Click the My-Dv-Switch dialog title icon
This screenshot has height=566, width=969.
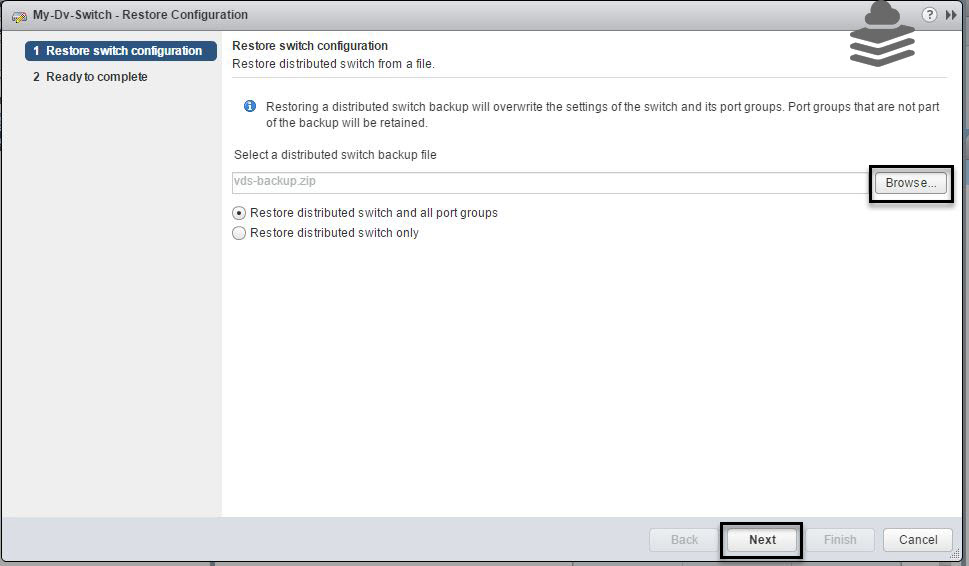pos(19,16)
